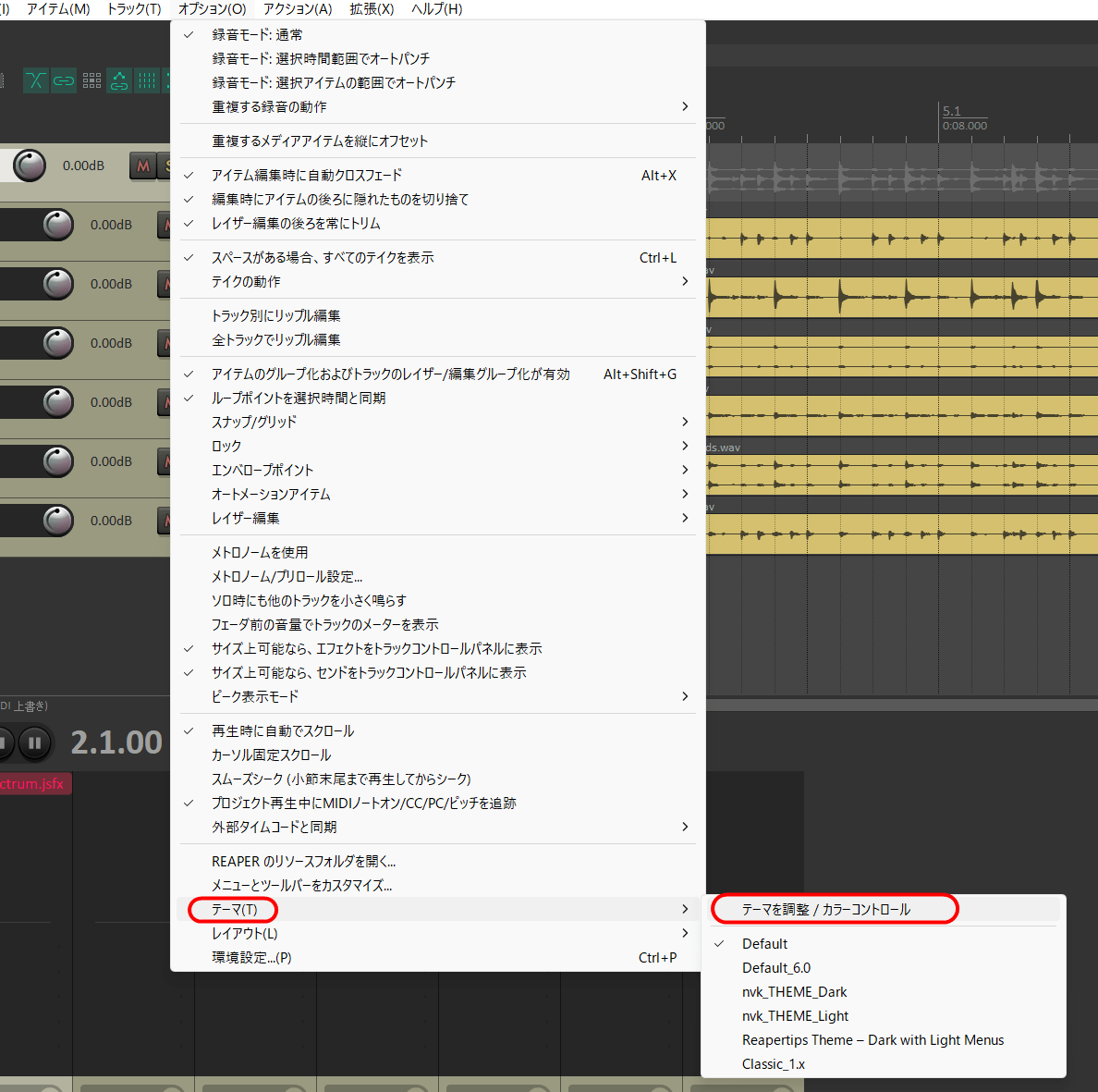
Task: Toggle the item grouping chain-link icon
Action: (63, 81)
